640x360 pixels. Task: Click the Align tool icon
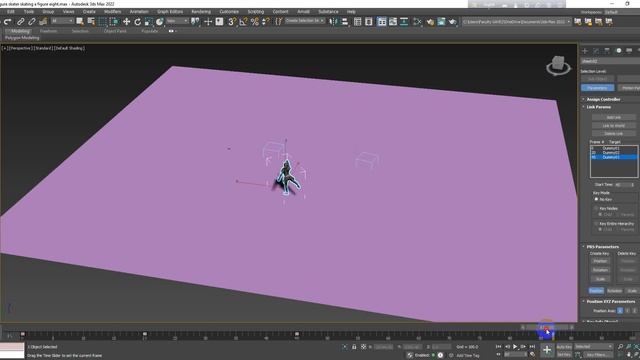coord(345,22)
